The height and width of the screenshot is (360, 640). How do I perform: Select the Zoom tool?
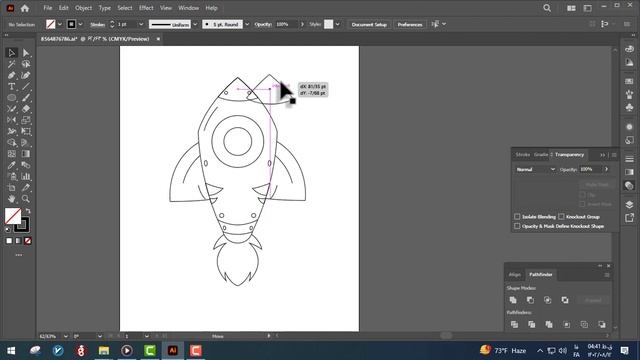(x=26, y=199)
